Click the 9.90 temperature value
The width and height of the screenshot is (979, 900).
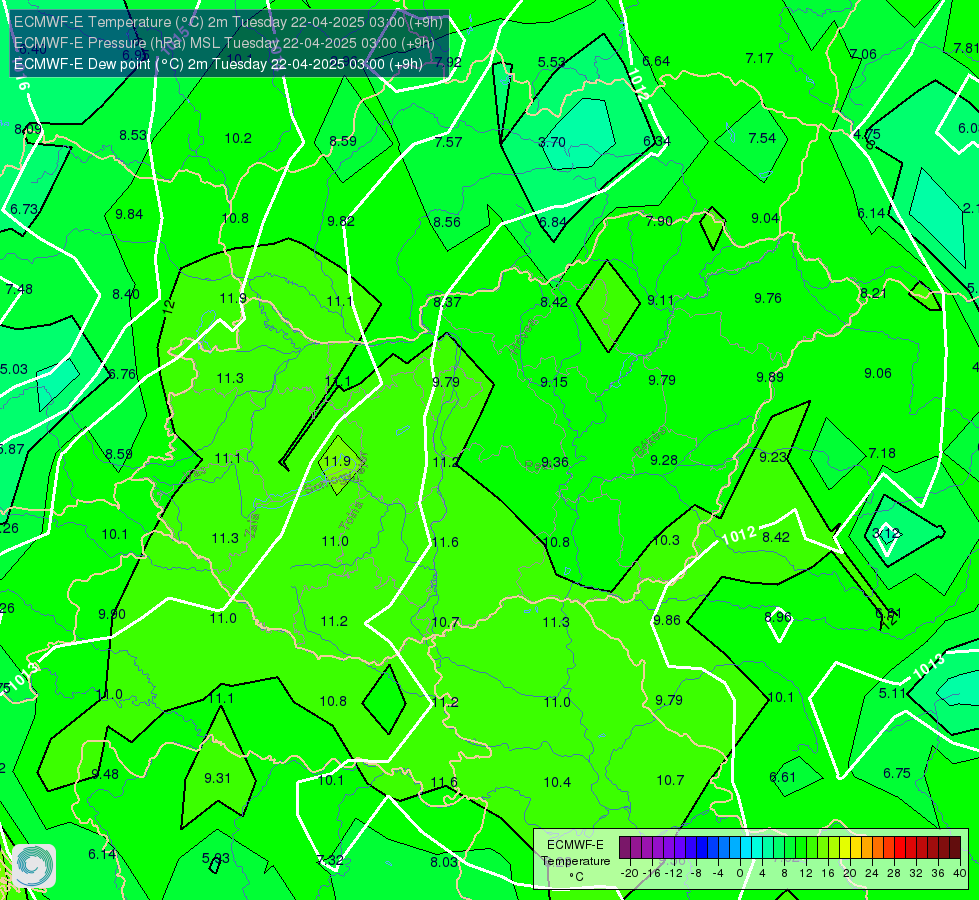pyautogui.click(x=112, y=615)
